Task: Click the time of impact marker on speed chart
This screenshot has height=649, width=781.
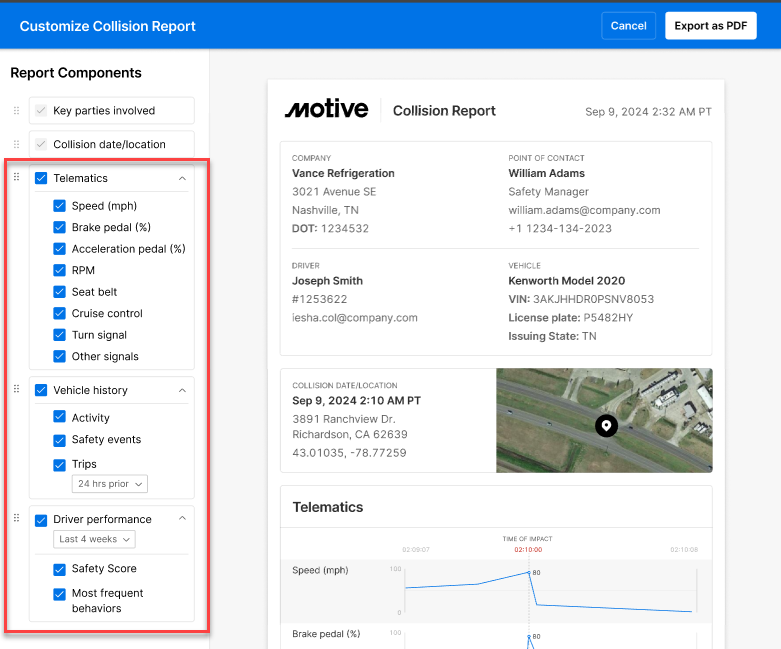Action: click(529, 573)
